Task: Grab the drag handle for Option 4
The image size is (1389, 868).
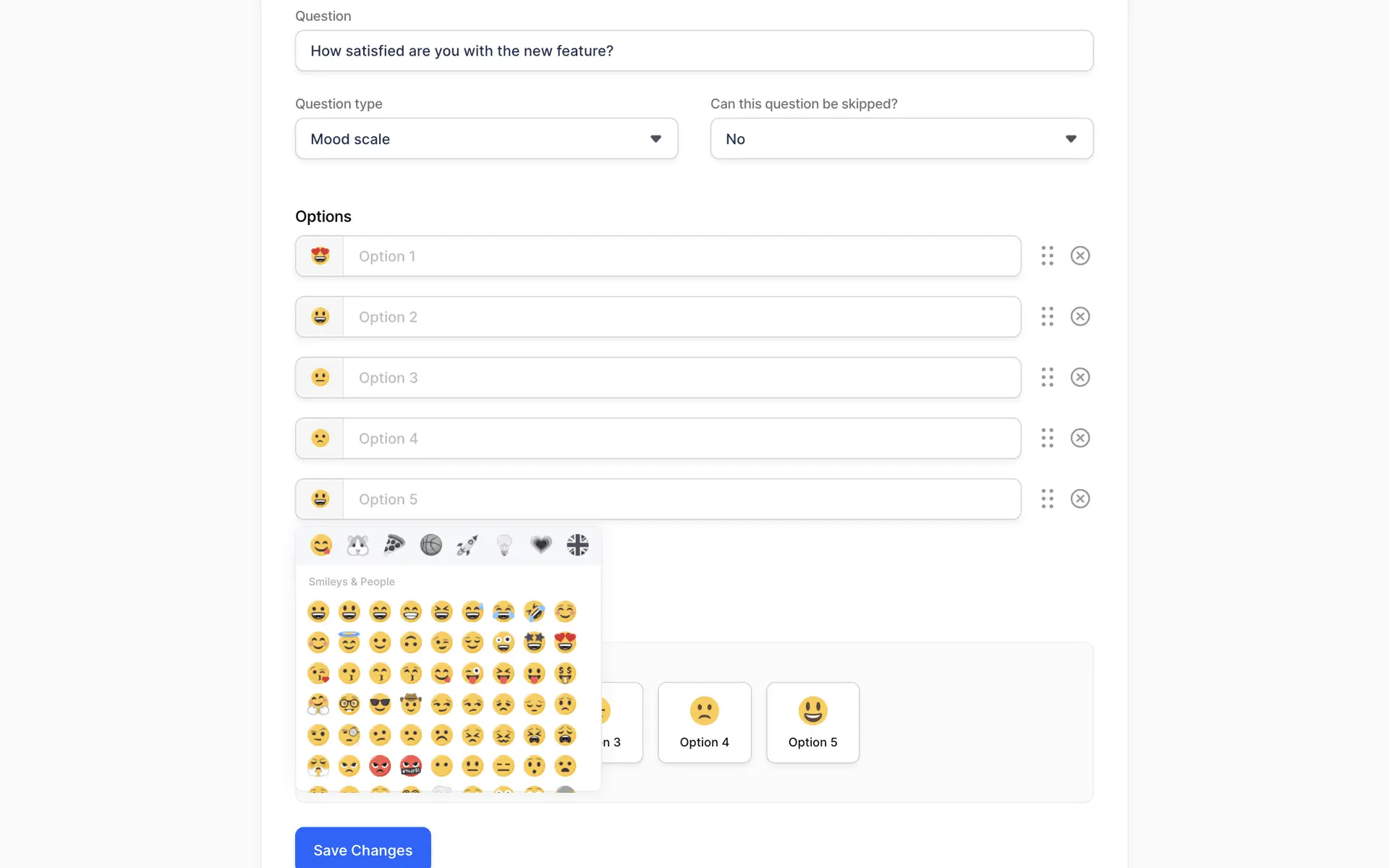Action: (1047, 438)
